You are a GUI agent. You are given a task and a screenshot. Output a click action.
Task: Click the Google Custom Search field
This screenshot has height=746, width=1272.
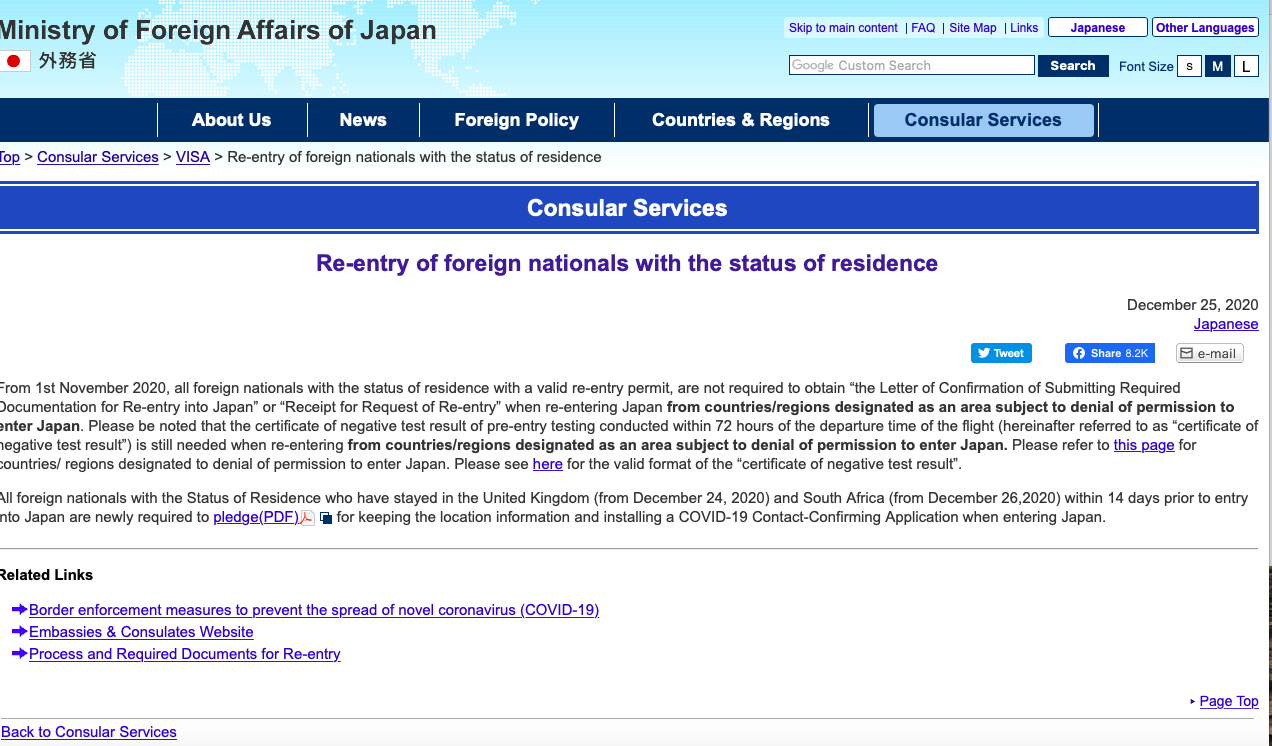point(911,66)
